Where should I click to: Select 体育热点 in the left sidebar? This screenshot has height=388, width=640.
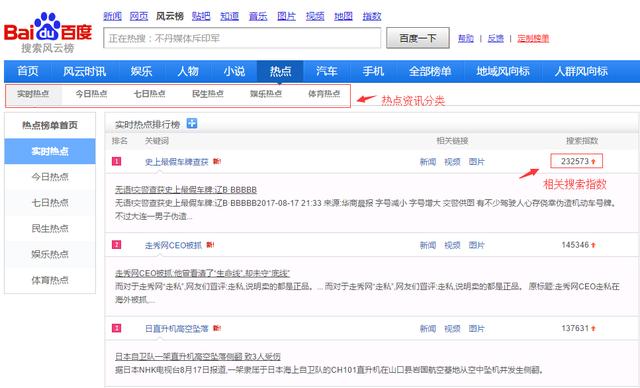50,280
